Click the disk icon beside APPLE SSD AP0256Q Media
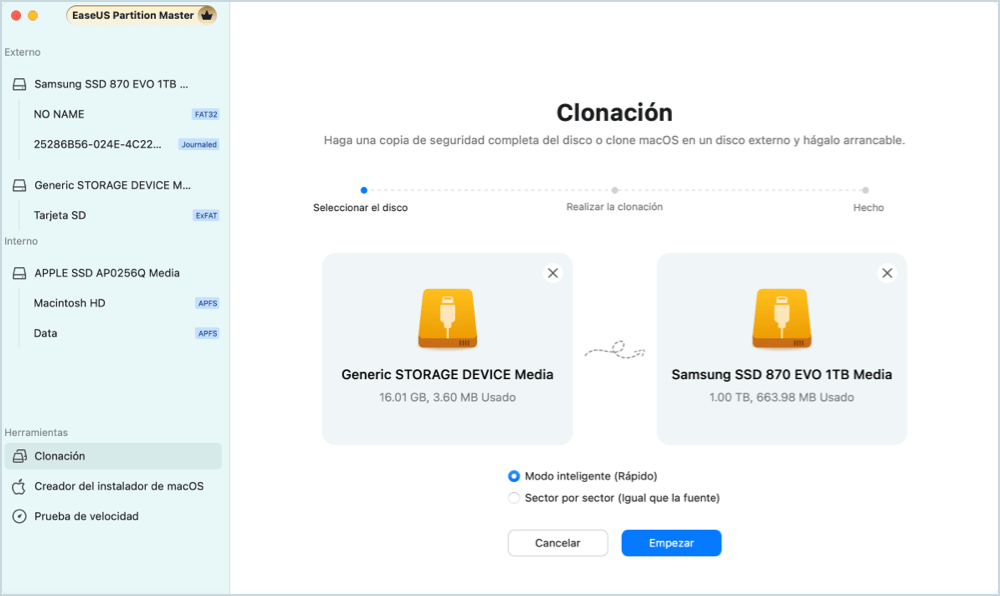The width and height of the screenshot is (1000, 596). click(x=20, y=273)
